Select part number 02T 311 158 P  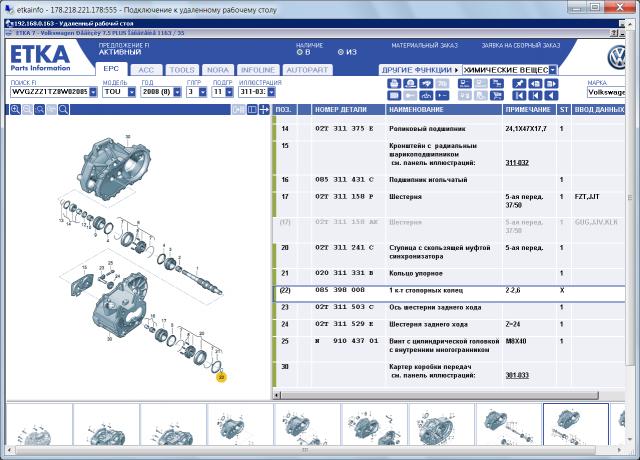tap(344, 197)
